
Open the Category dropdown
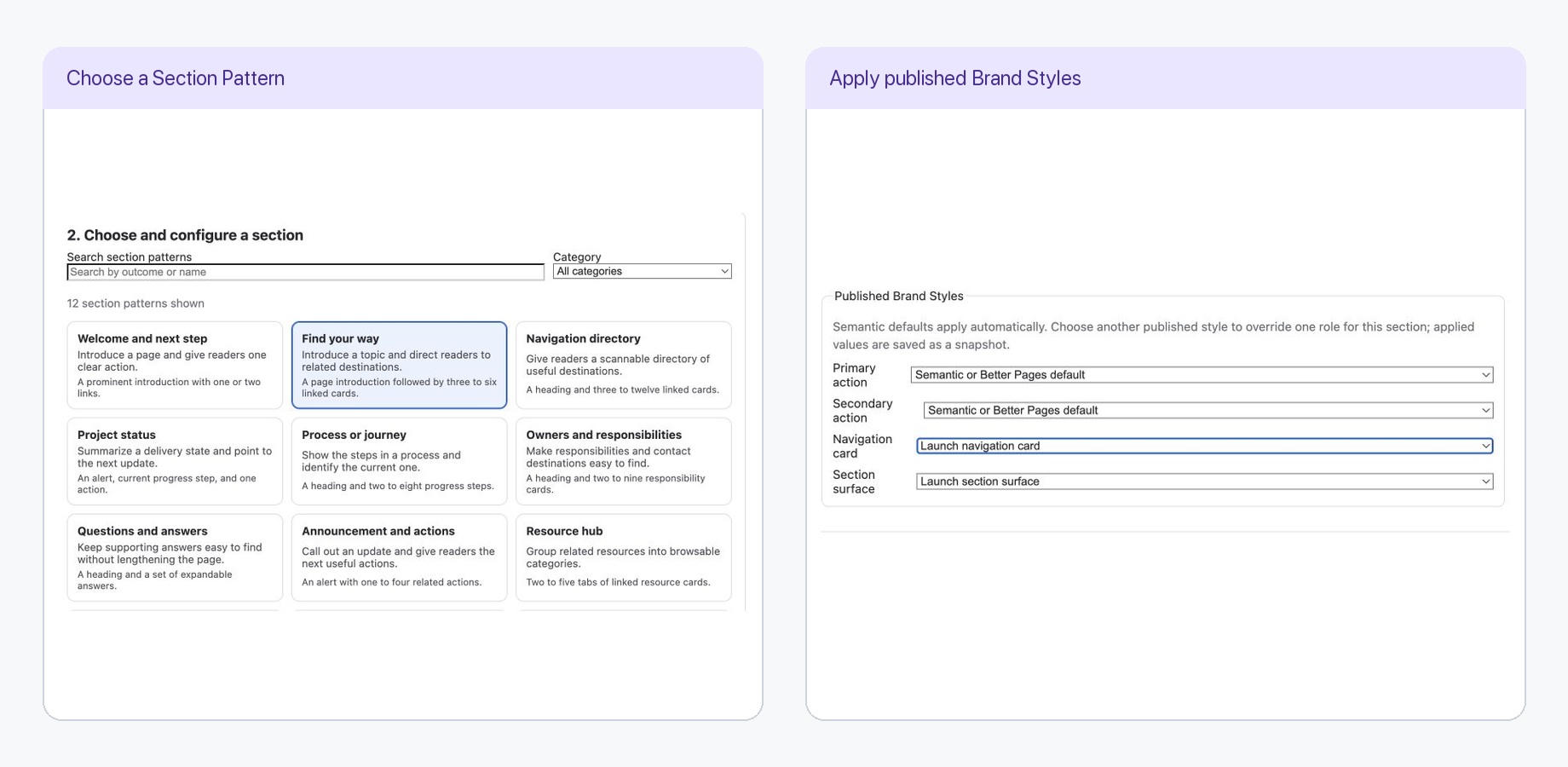point(642,271)
